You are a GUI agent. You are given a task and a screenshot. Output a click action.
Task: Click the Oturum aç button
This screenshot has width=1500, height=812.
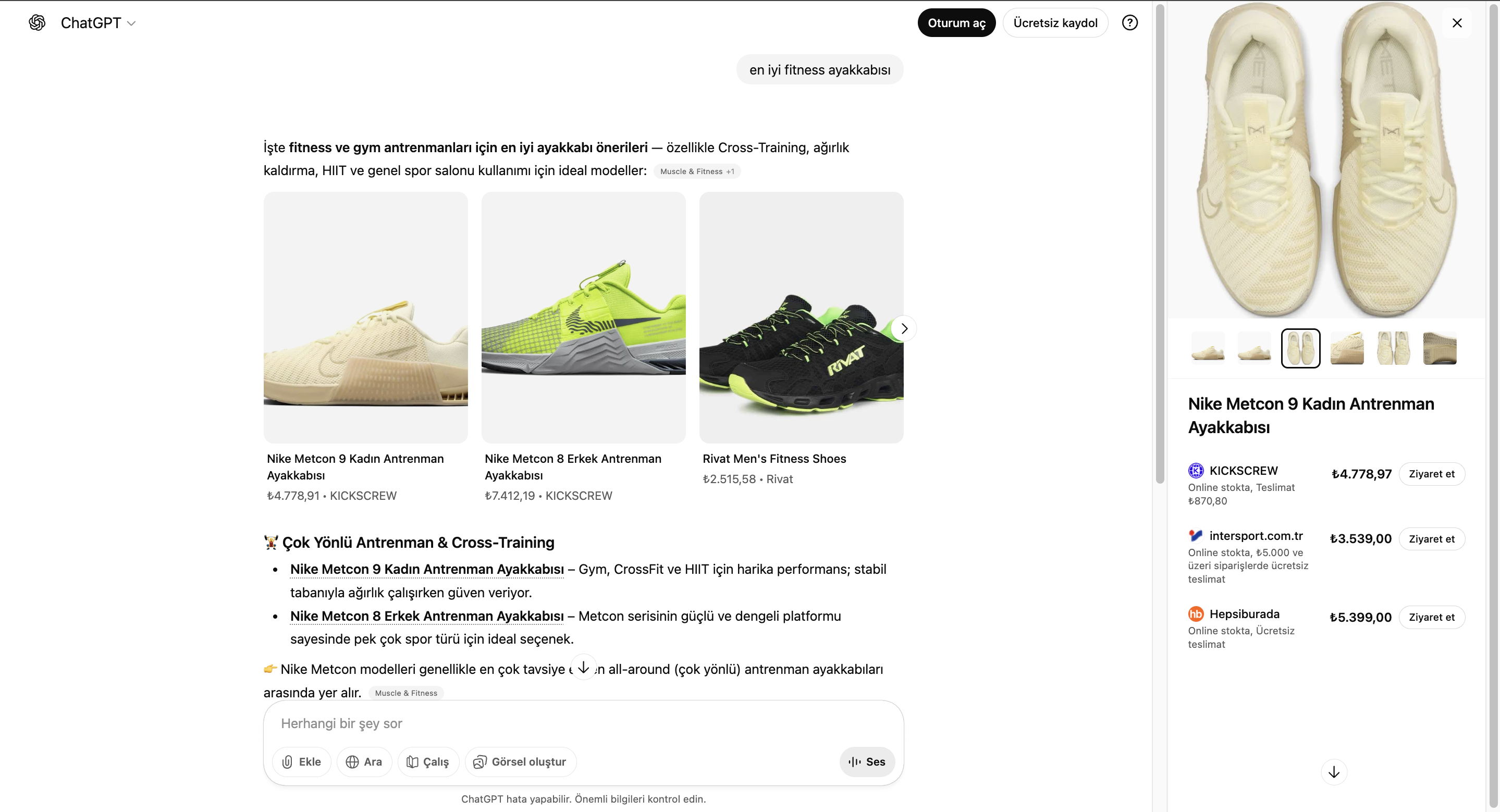point(957,22)
